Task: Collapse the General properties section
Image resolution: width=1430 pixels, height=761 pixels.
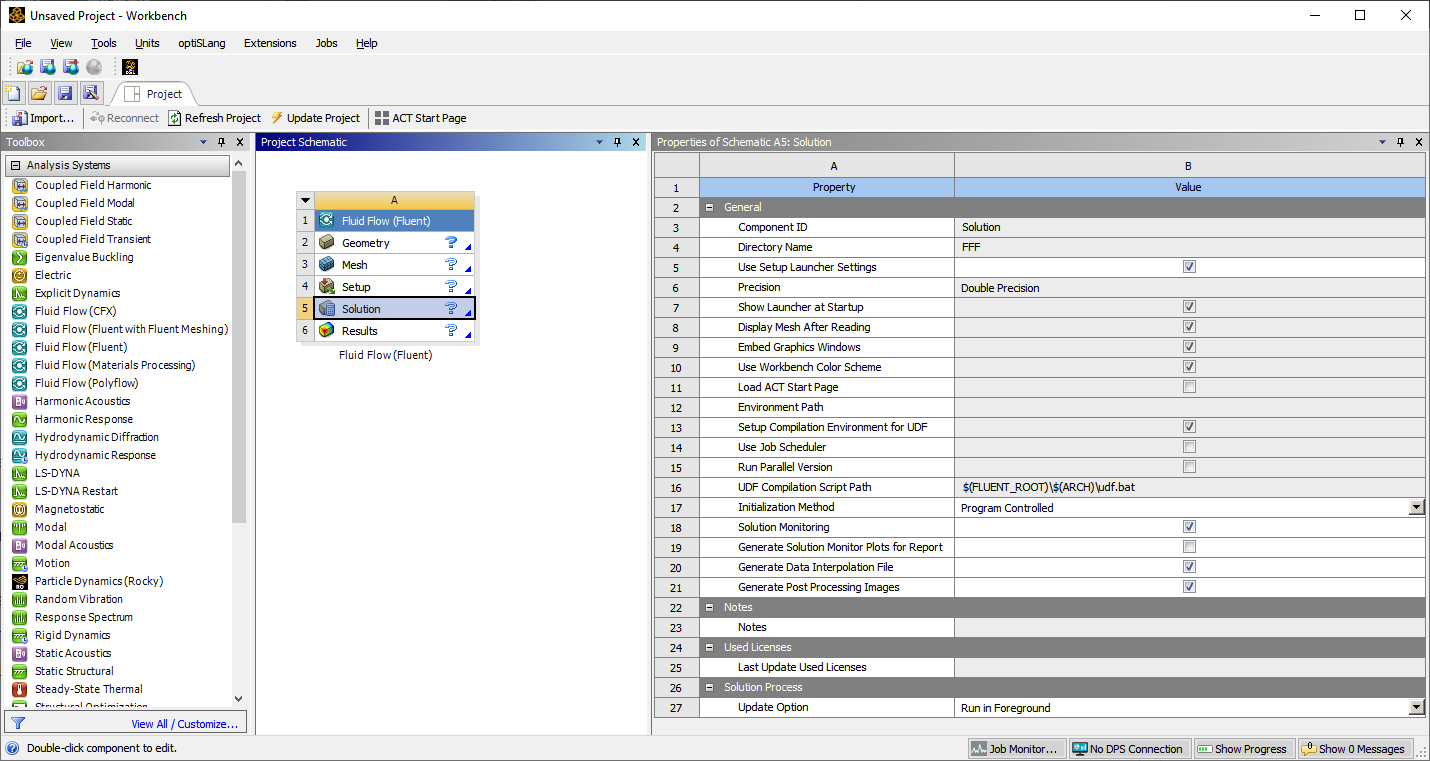Action: click(x=709, y=207)
